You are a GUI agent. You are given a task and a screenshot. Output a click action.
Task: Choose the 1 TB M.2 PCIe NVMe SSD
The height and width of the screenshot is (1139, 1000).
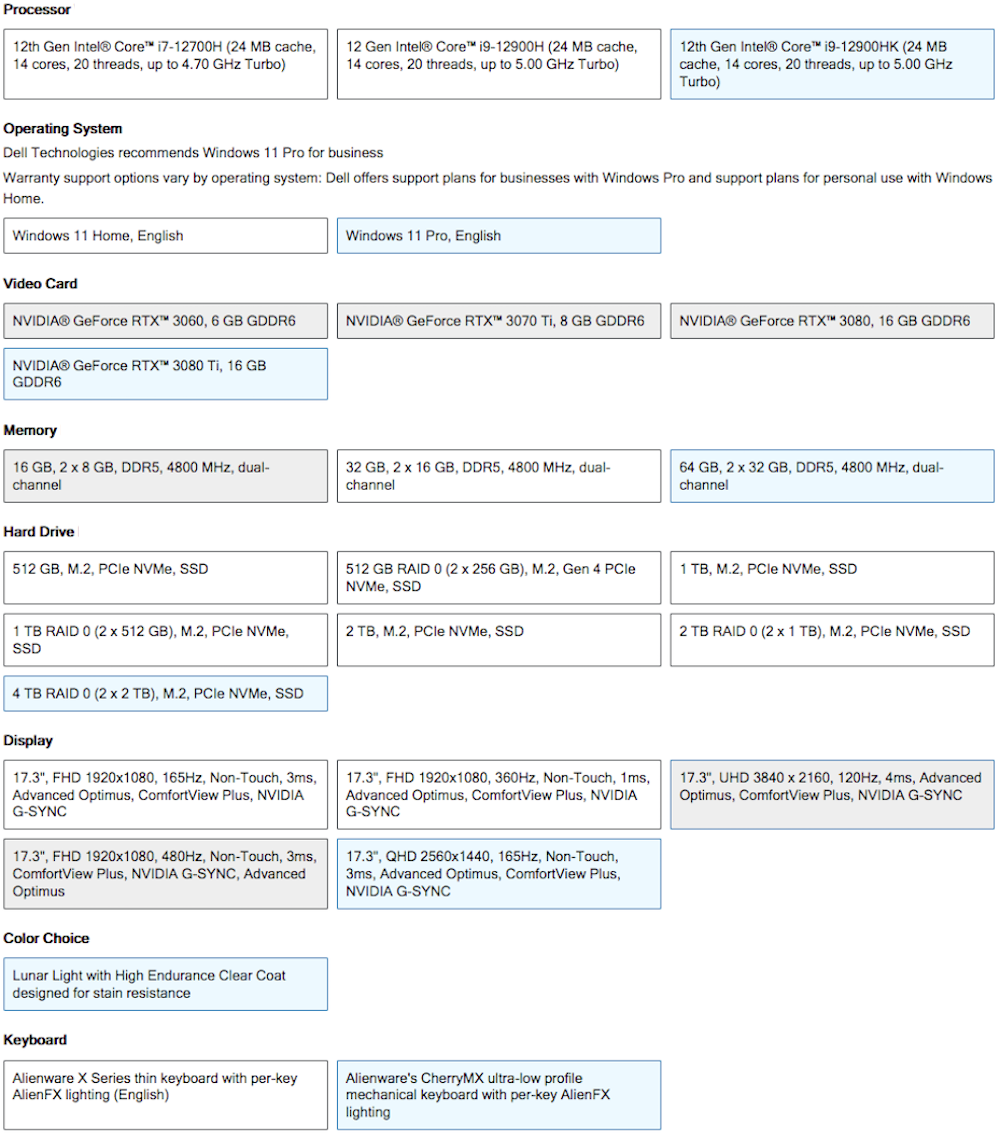tap(832, 577)
